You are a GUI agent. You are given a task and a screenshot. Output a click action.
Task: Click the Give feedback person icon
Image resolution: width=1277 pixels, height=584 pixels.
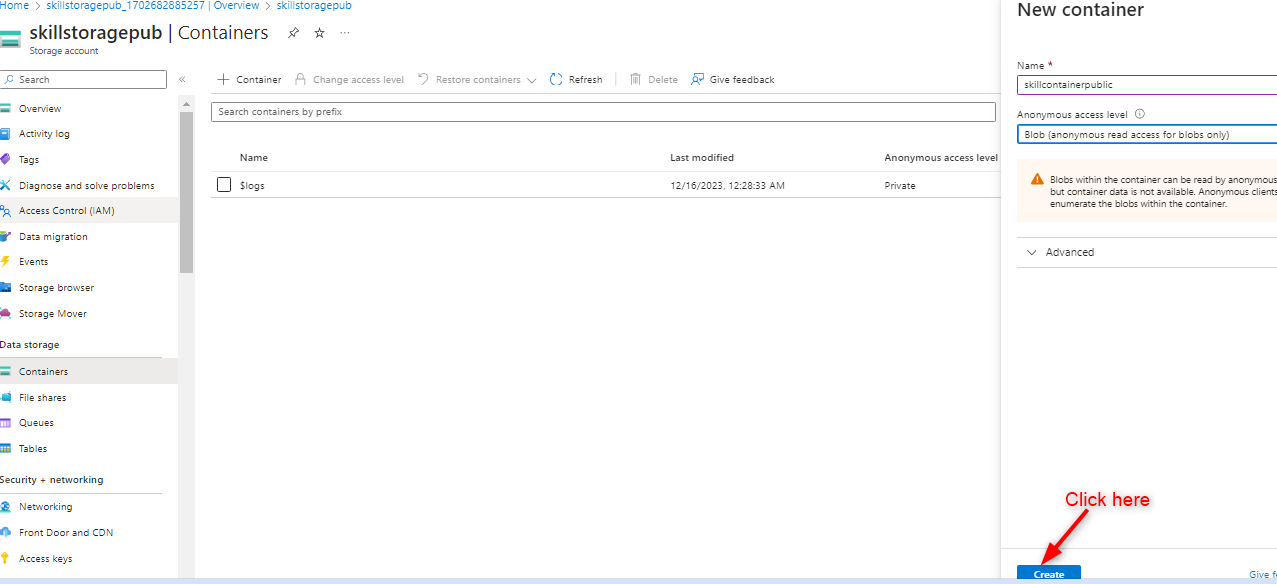(697, 79)
